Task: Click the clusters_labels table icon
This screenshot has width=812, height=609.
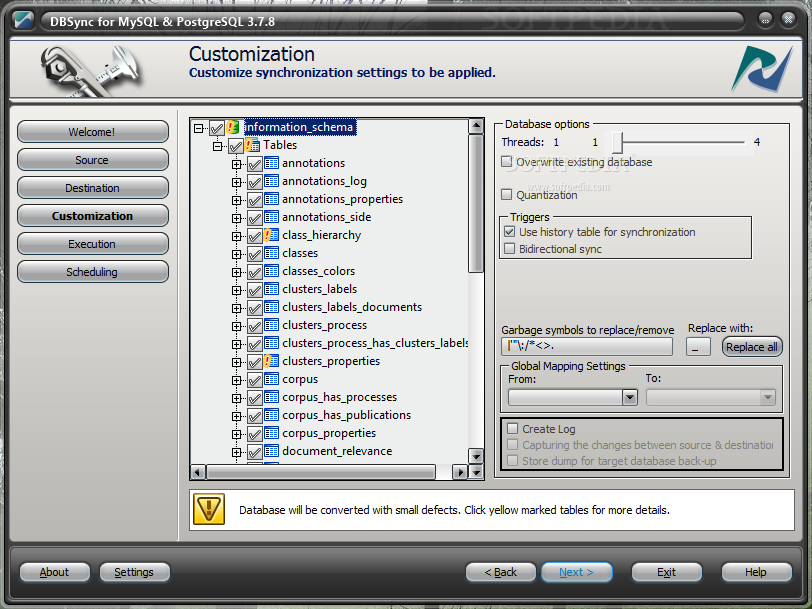Action: tap(271, 289)
